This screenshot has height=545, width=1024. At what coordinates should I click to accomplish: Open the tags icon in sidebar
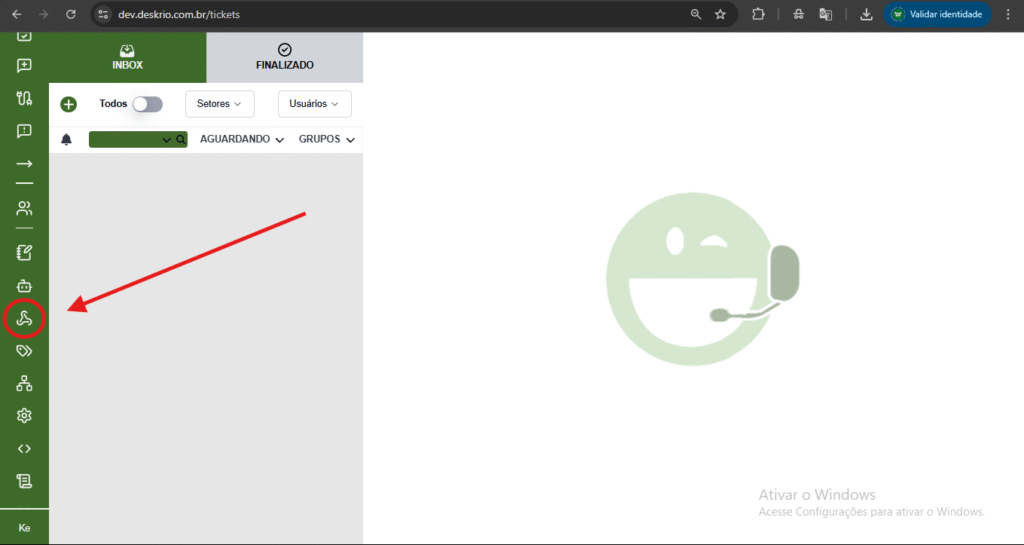point(24,350)
